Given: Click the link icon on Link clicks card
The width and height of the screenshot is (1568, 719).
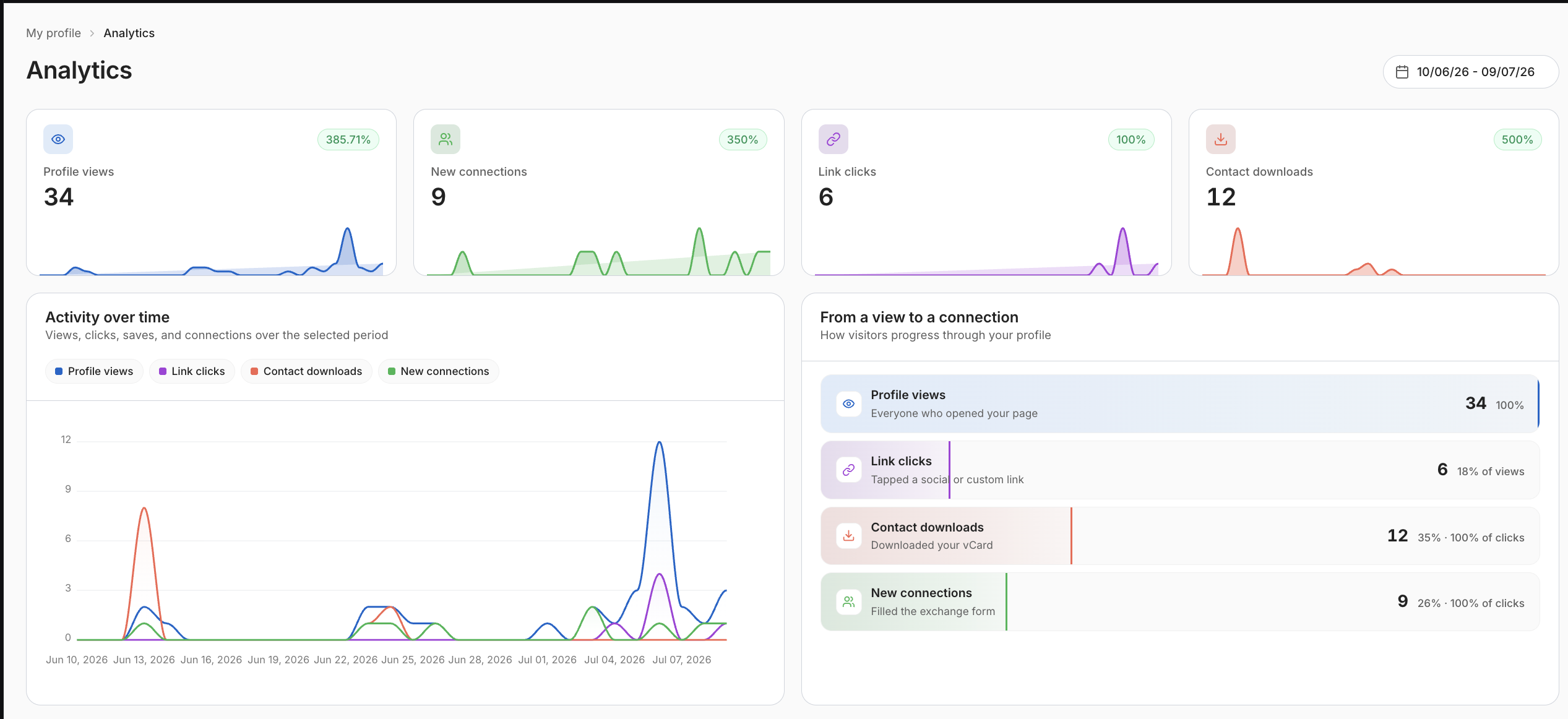Looking at the screenshot, I should click(x=834, y=139).
